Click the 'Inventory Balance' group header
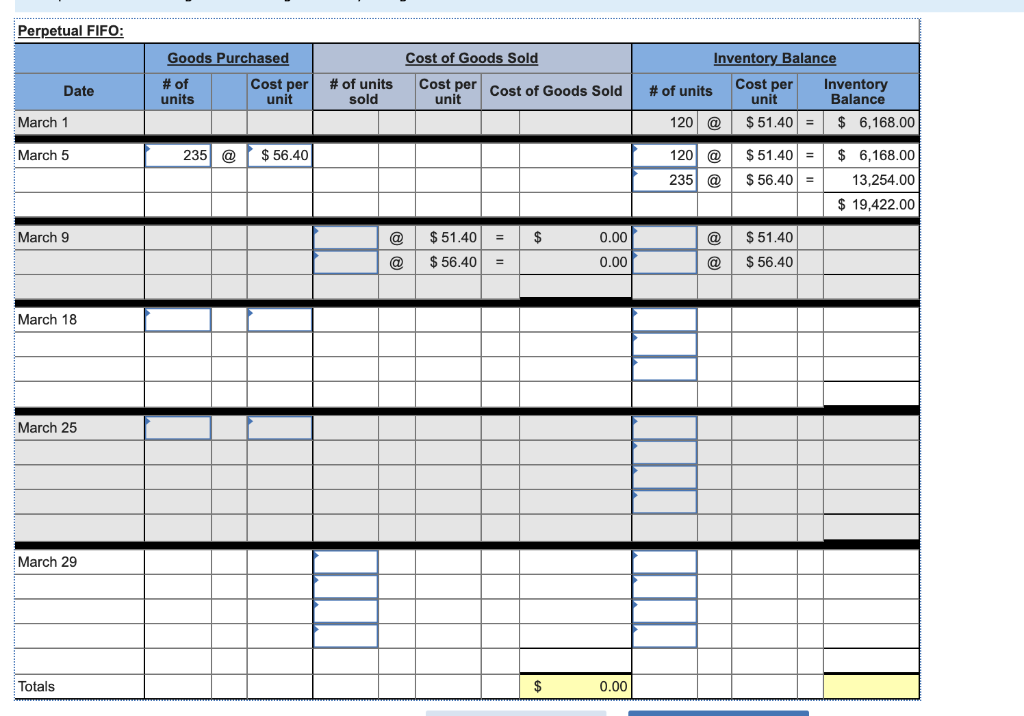 coord(775,58)
